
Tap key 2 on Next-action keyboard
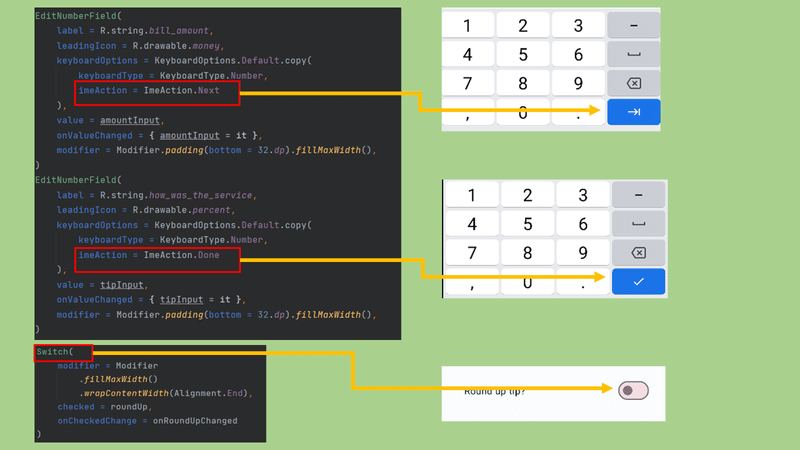coord(523,25)
